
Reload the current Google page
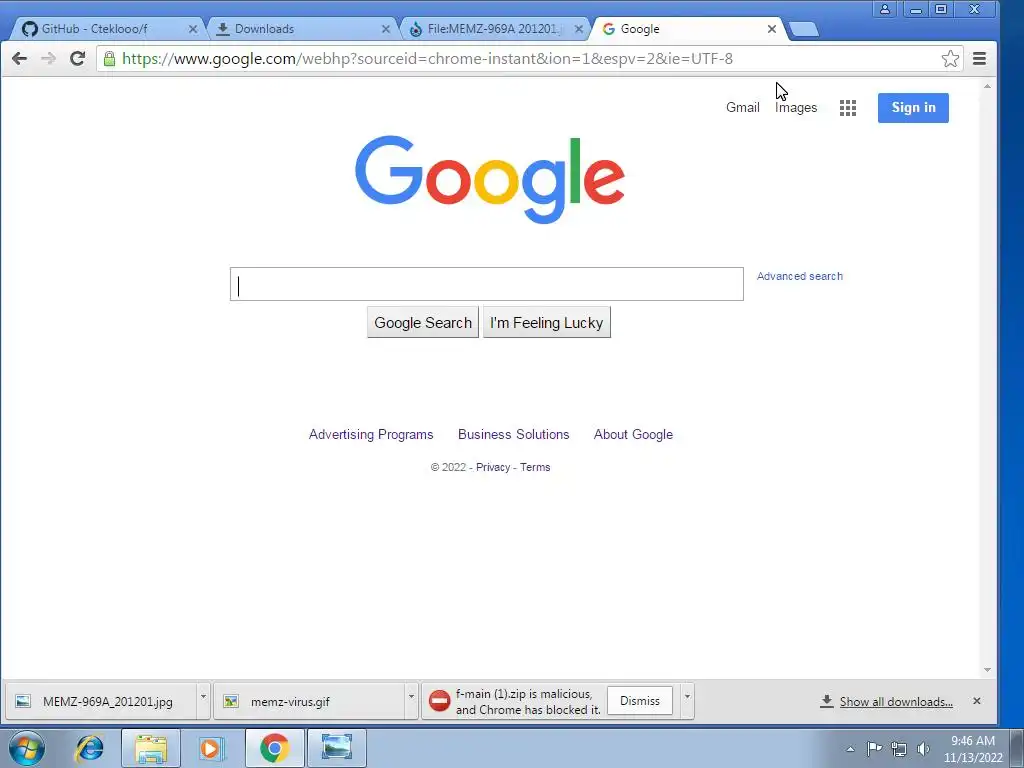(x=78, y=59)
